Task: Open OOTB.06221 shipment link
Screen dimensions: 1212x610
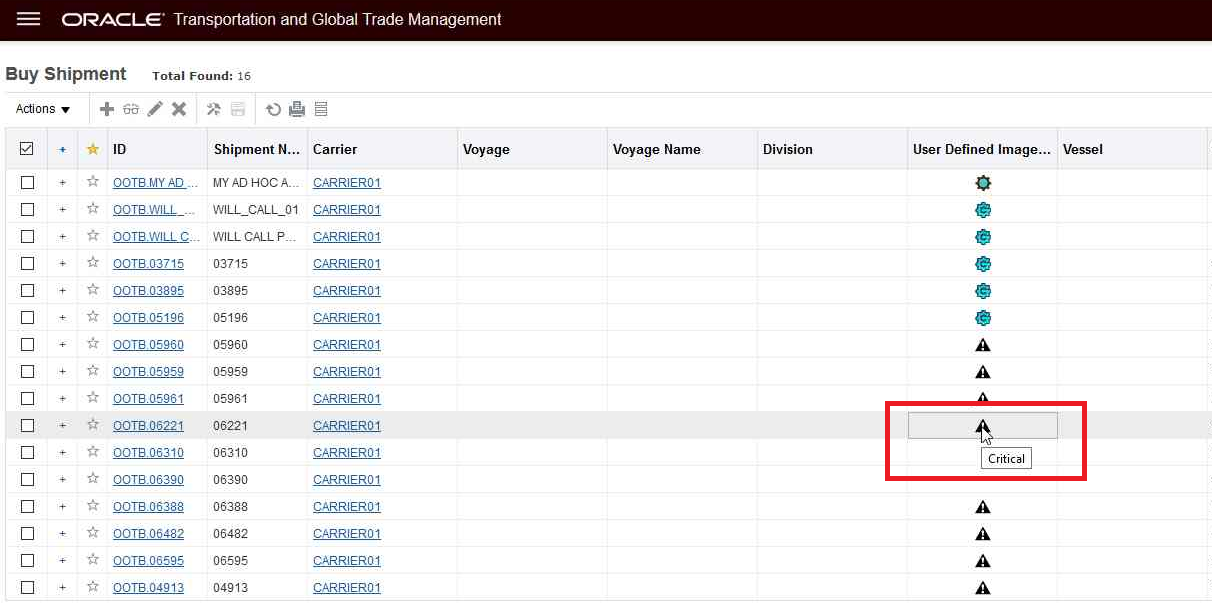Action: pos(148,426)
